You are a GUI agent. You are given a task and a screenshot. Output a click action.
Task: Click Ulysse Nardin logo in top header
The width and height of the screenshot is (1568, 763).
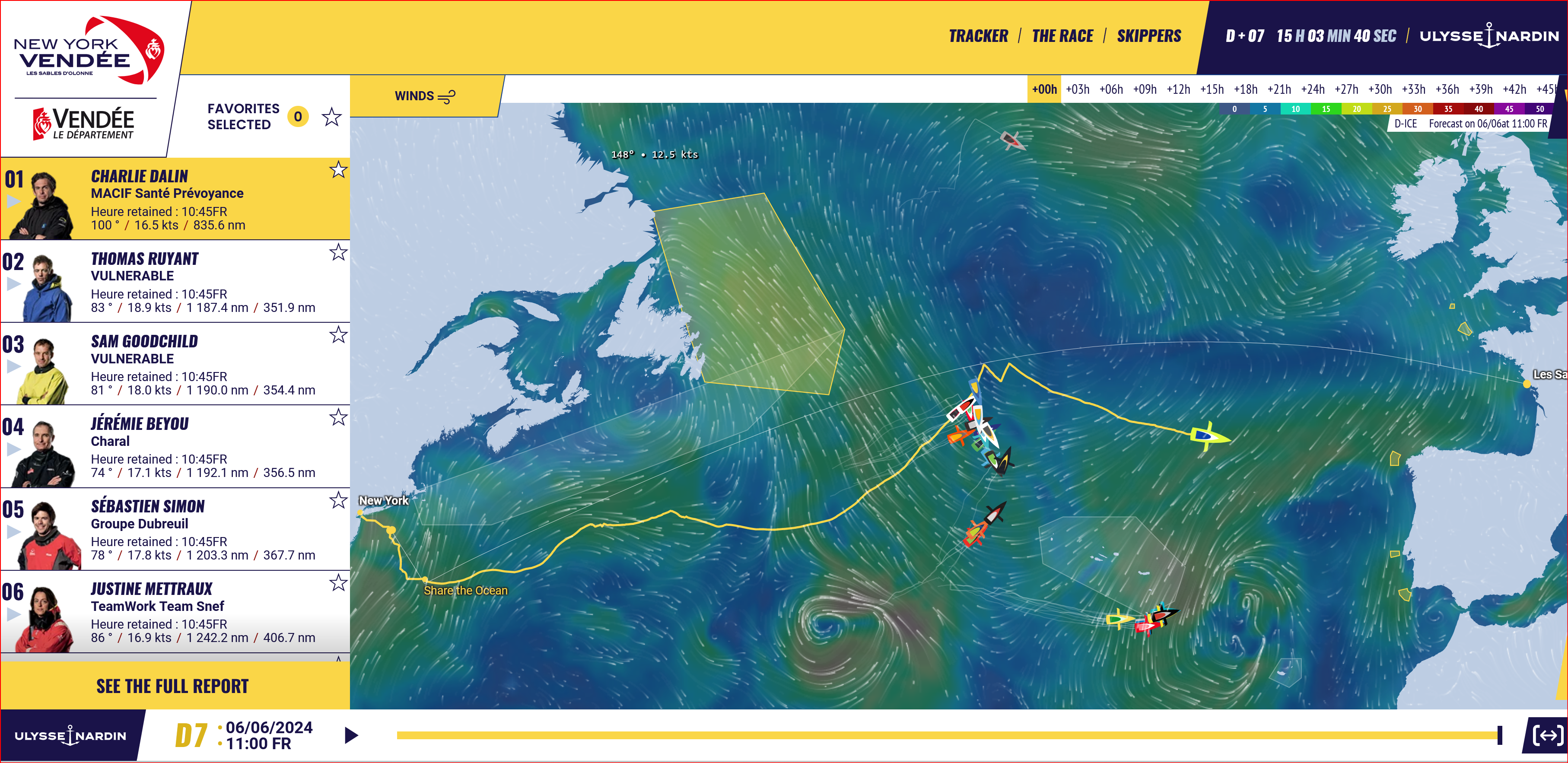[x=1489, y=36]
